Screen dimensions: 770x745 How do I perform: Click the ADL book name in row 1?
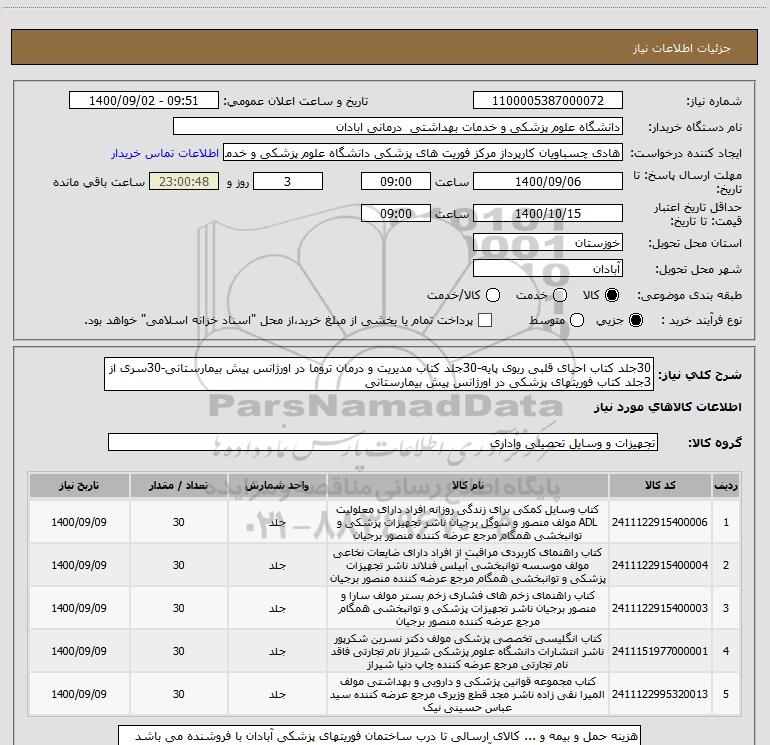tap(468, 523)
